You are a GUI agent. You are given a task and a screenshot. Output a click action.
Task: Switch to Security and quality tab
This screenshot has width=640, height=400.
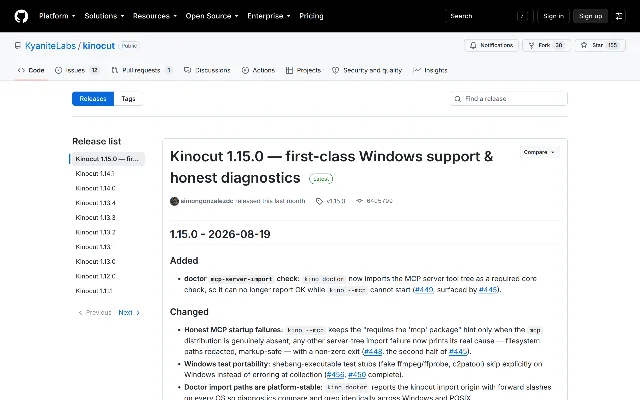[x=367, y=70]
